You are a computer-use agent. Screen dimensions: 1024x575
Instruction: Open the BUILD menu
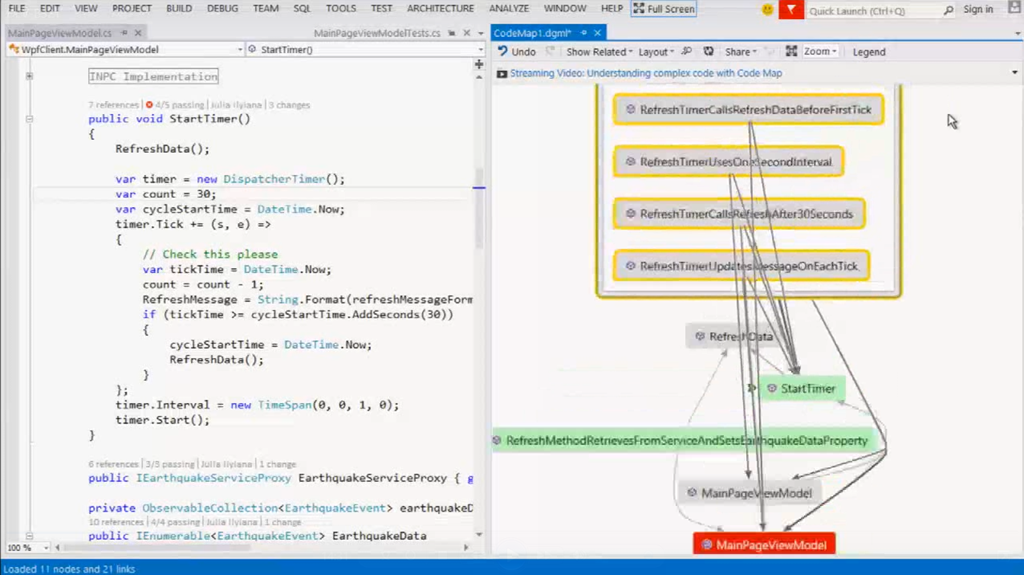[x=179, y=8]
